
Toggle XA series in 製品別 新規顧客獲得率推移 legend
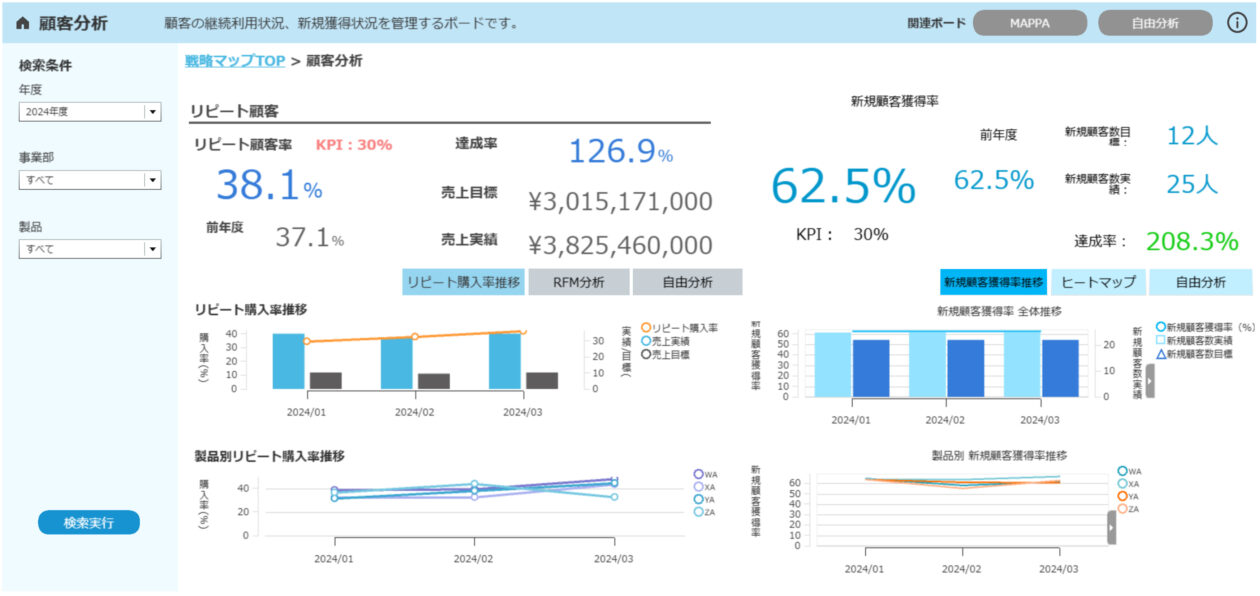coord(1129,484)
